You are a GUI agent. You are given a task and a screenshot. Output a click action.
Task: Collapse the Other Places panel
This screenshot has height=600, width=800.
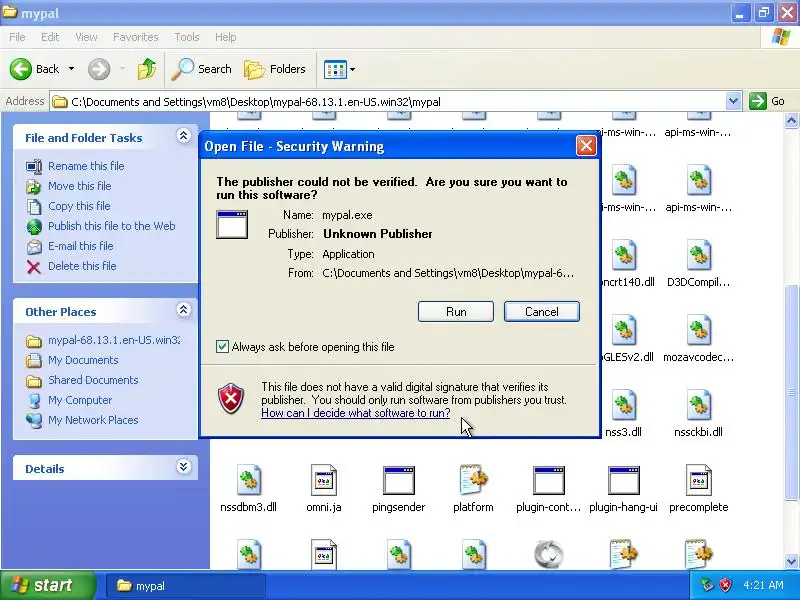click(184, 310)
